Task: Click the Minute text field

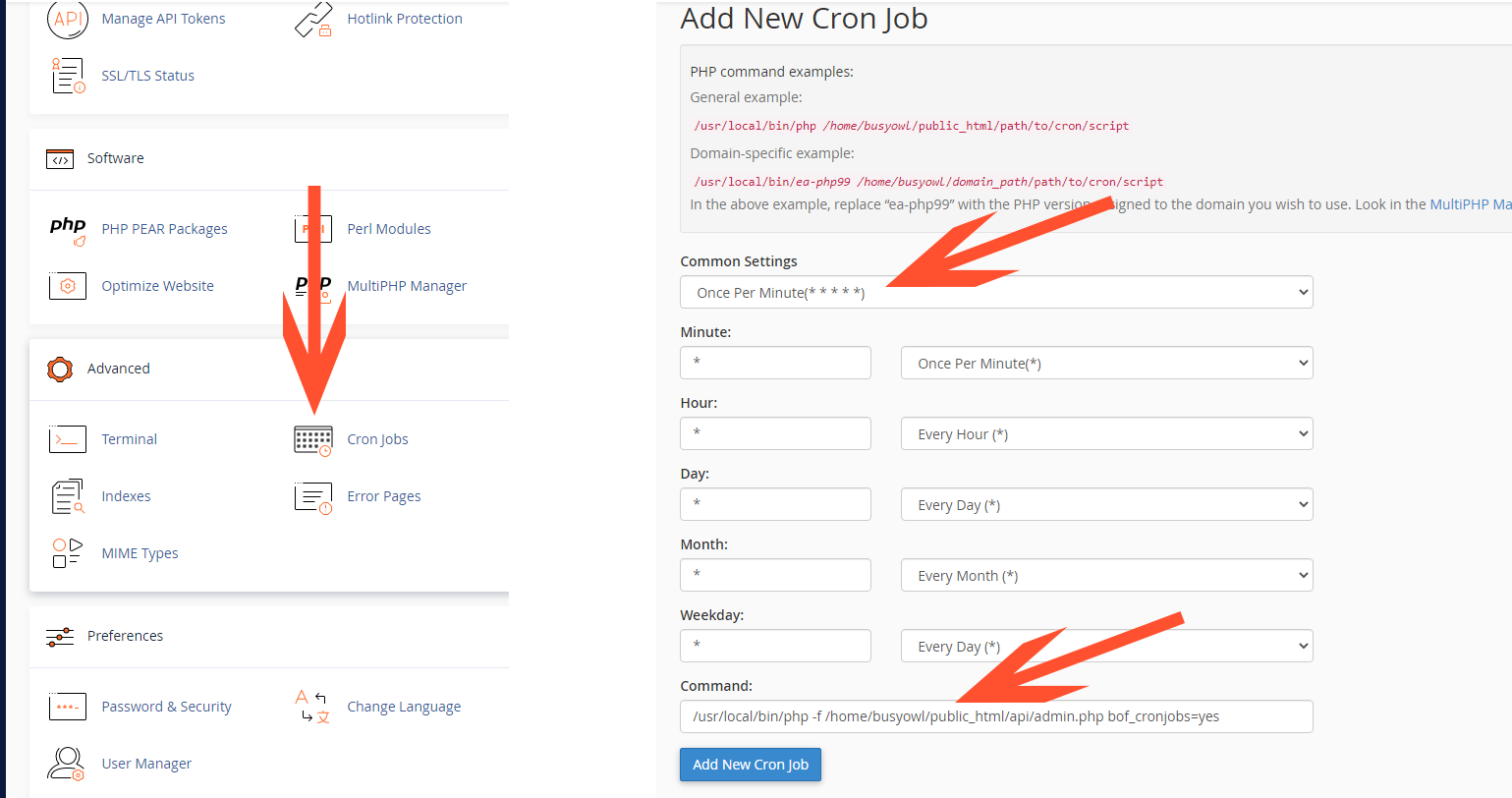Action: point(775,363)
